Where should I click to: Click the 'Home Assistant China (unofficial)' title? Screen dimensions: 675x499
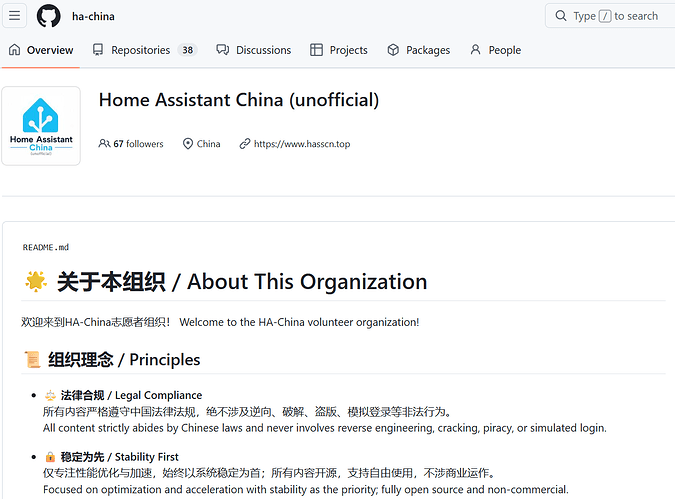click(239, 100)
